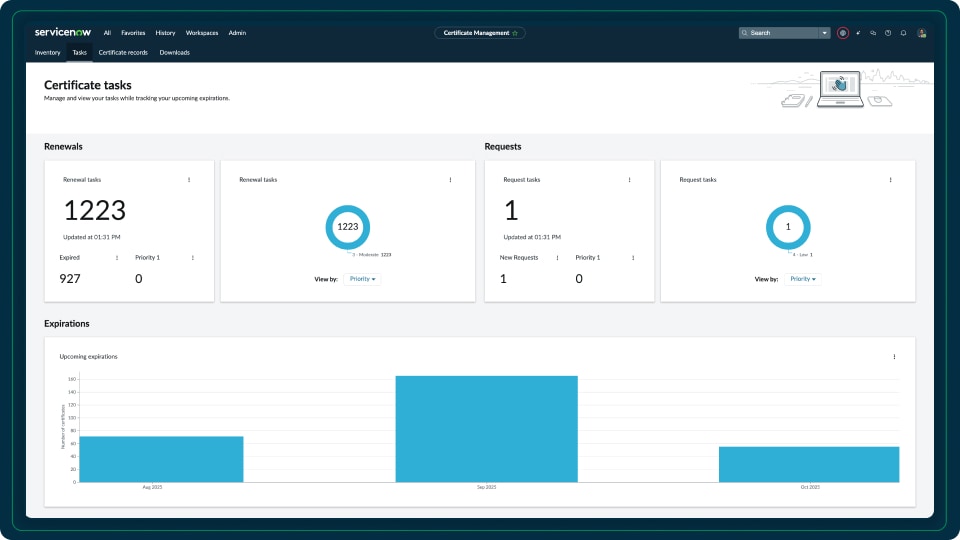Click the user profile avatar
Image resolution: width=960 pixels, height=540 pixels.
coord(921,33)
